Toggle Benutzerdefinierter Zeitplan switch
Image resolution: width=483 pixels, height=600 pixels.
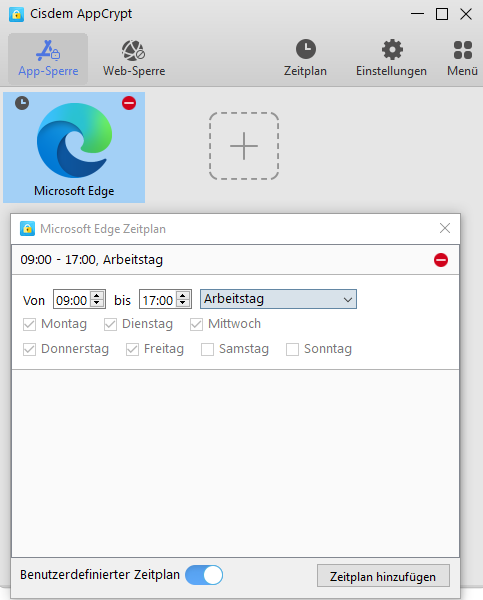pyautogui.click(x=204, y=575)
